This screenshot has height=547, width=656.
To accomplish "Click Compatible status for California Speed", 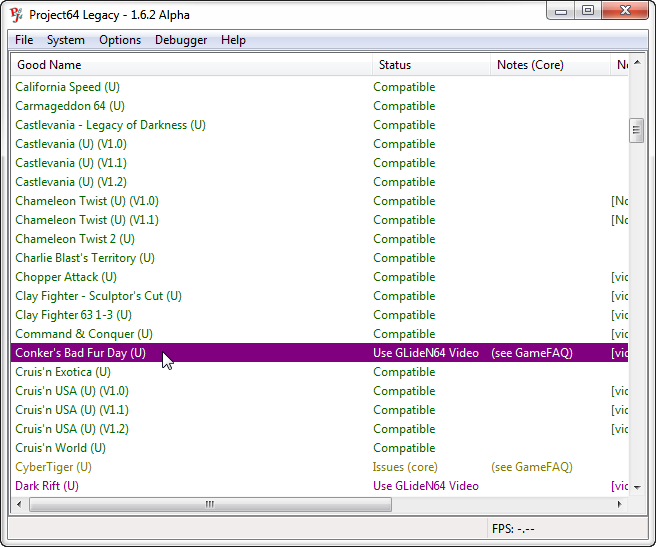I will pos(404,87).
